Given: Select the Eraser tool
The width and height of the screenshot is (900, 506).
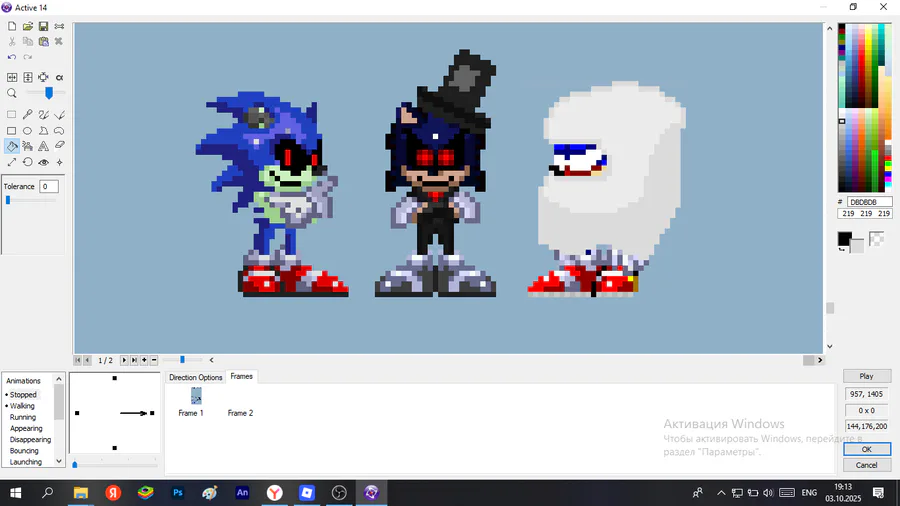Looking at the screenshot, I should [x=59, y=146].
